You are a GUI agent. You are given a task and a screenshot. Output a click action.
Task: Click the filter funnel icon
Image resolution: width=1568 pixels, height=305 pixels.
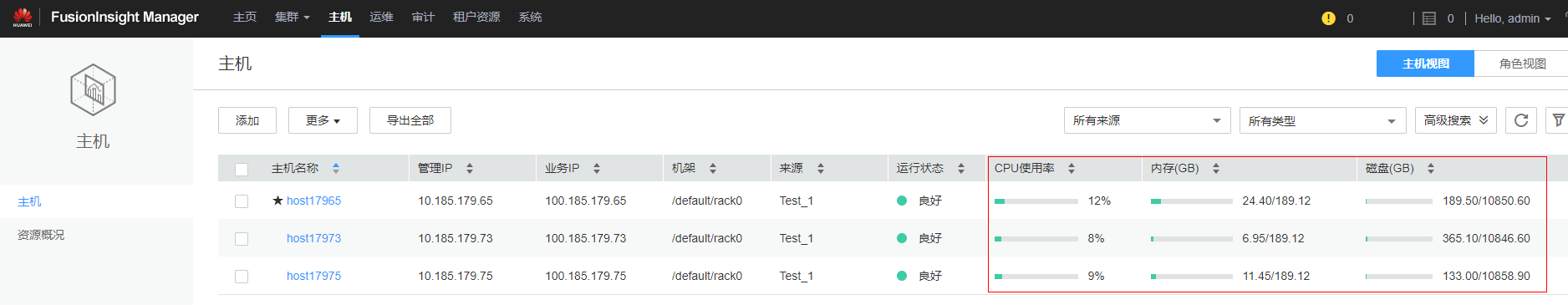click(1558, 120)
